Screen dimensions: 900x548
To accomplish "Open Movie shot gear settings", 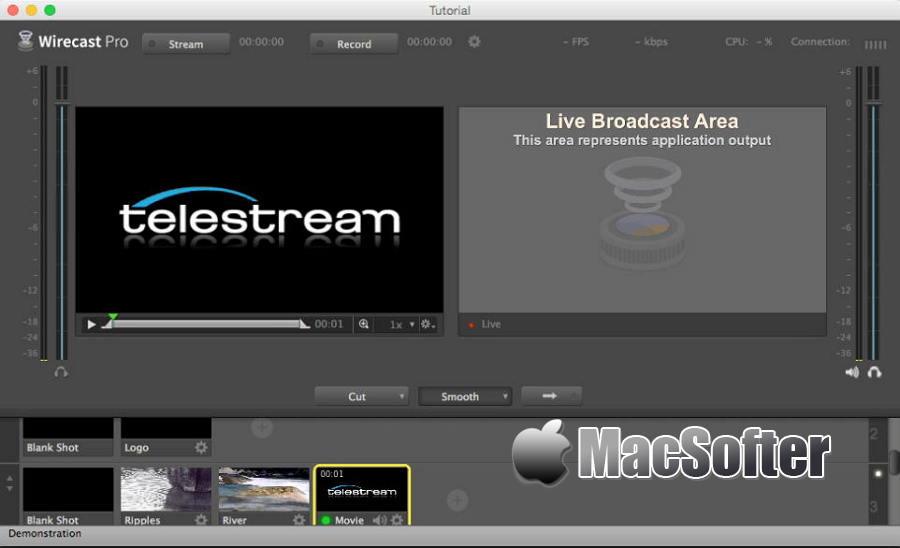I will tap(397, 520).
